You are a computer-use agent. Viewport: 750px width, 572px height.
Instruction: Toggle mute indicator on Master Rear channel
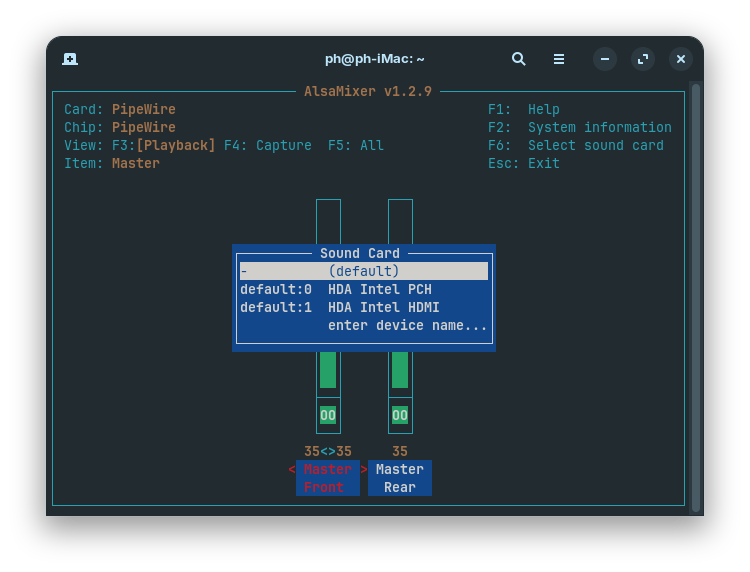pos(400,415)
